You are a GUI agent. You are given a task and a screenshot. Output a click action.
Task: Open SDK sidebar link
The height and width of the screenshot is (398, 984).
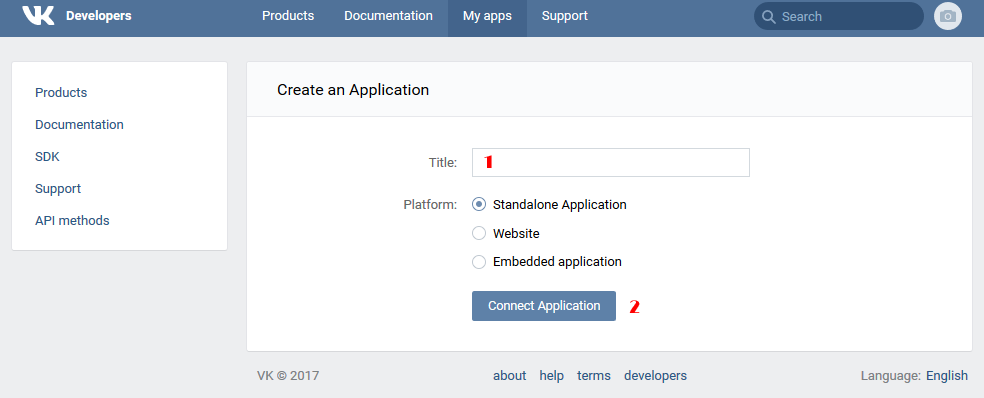tap(47, 157)
